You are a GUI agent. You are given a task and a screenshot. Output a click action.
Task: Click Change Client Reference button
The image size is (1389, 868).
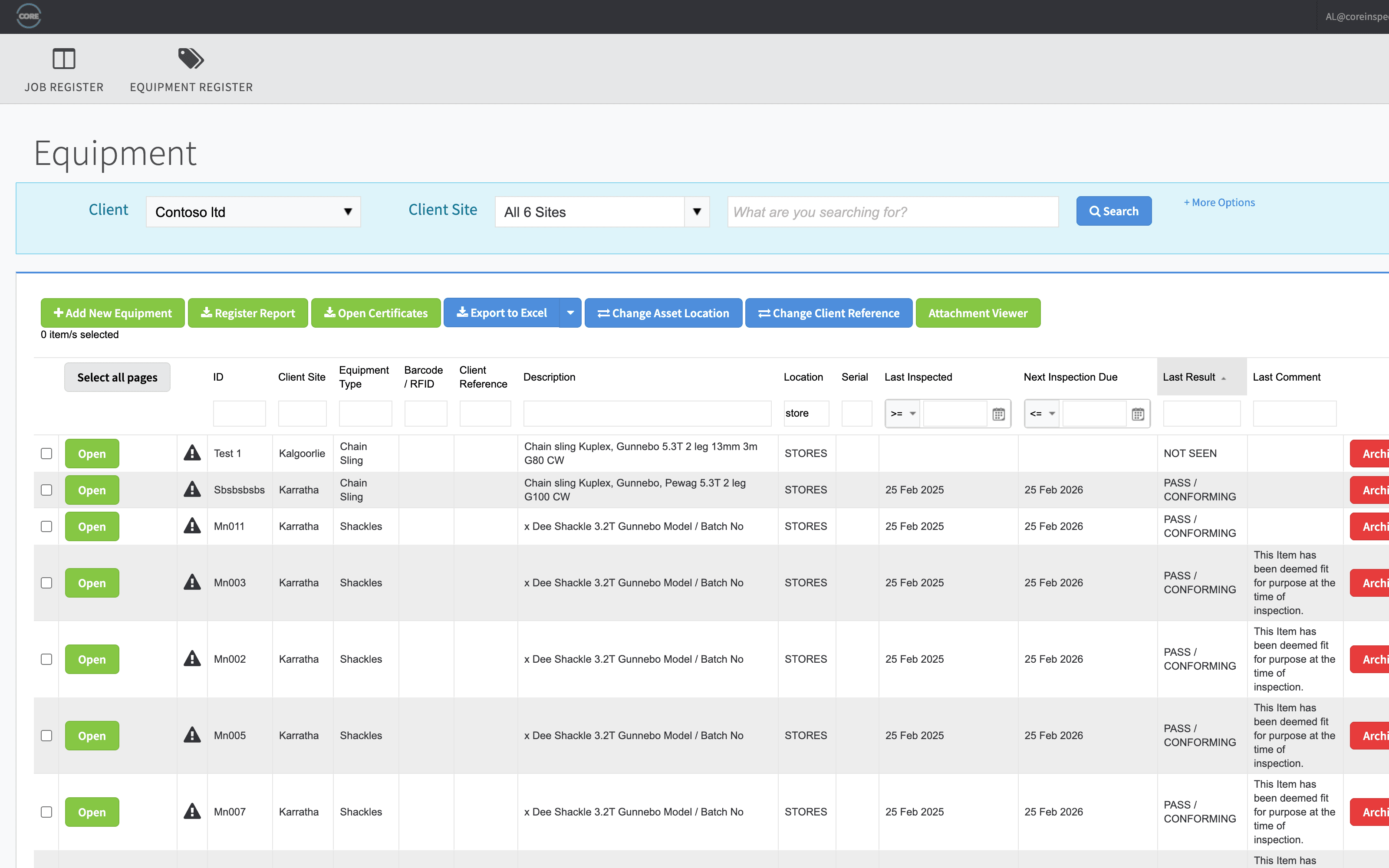tap(829, 313)
